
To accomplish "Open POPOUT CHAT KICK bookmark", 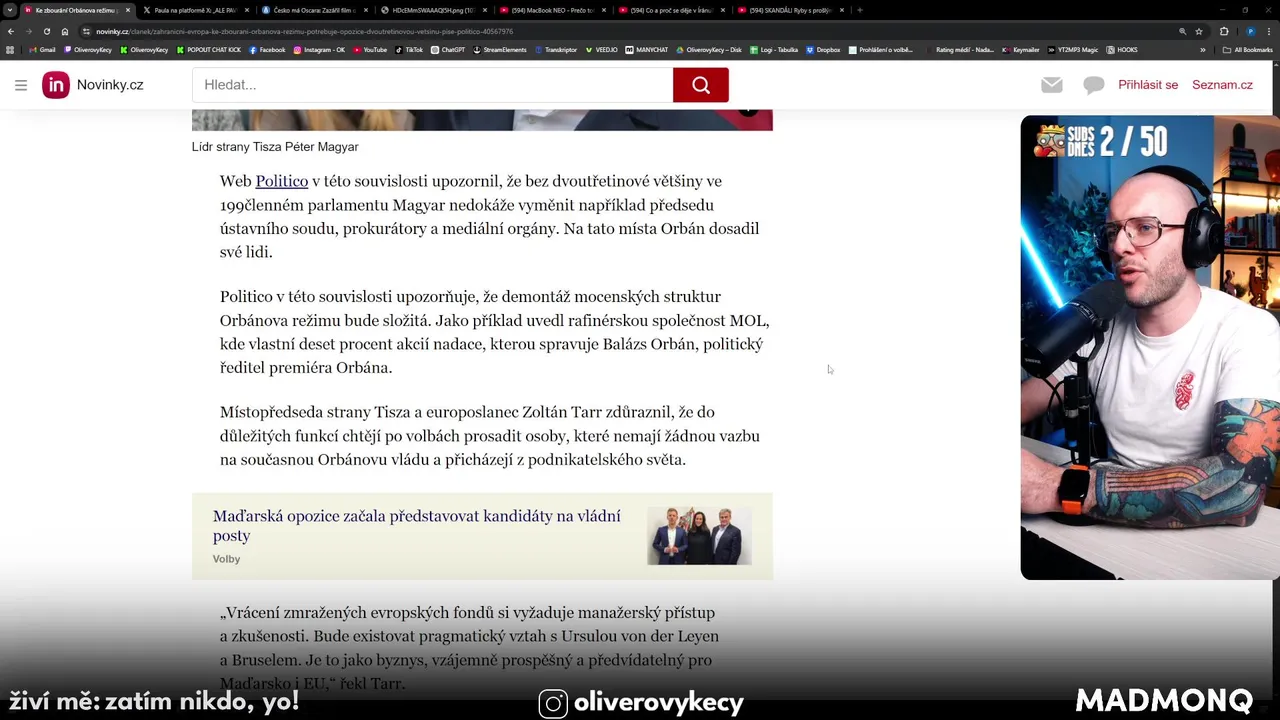I will click(209, 49).
